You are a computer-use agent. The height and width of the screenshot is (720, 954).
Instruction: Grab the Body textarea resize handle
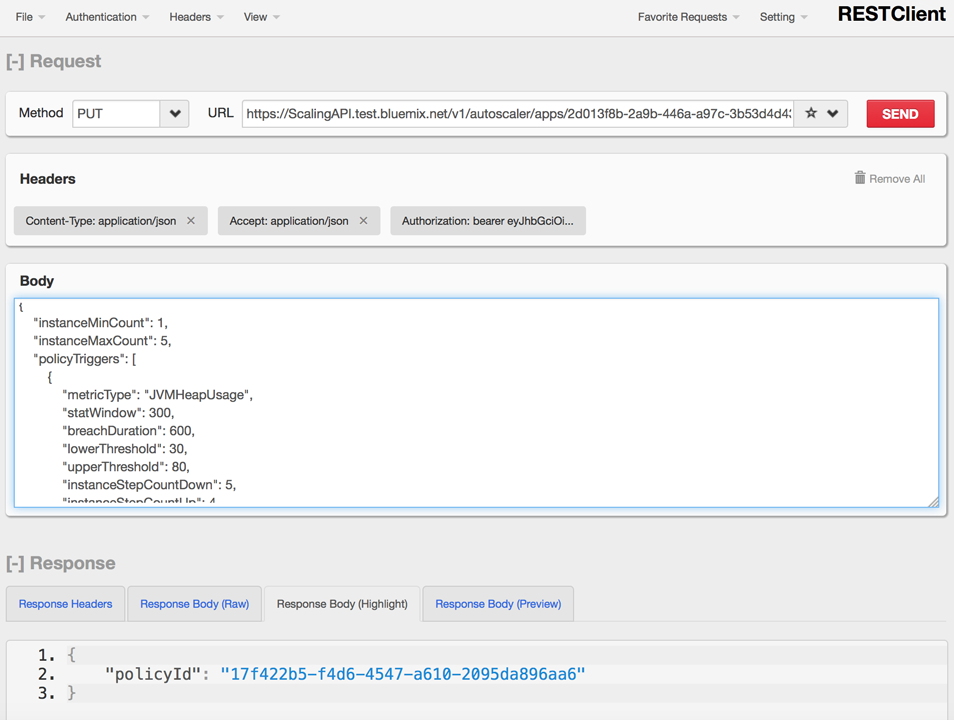pyautogui.click(x=933, y=502)
